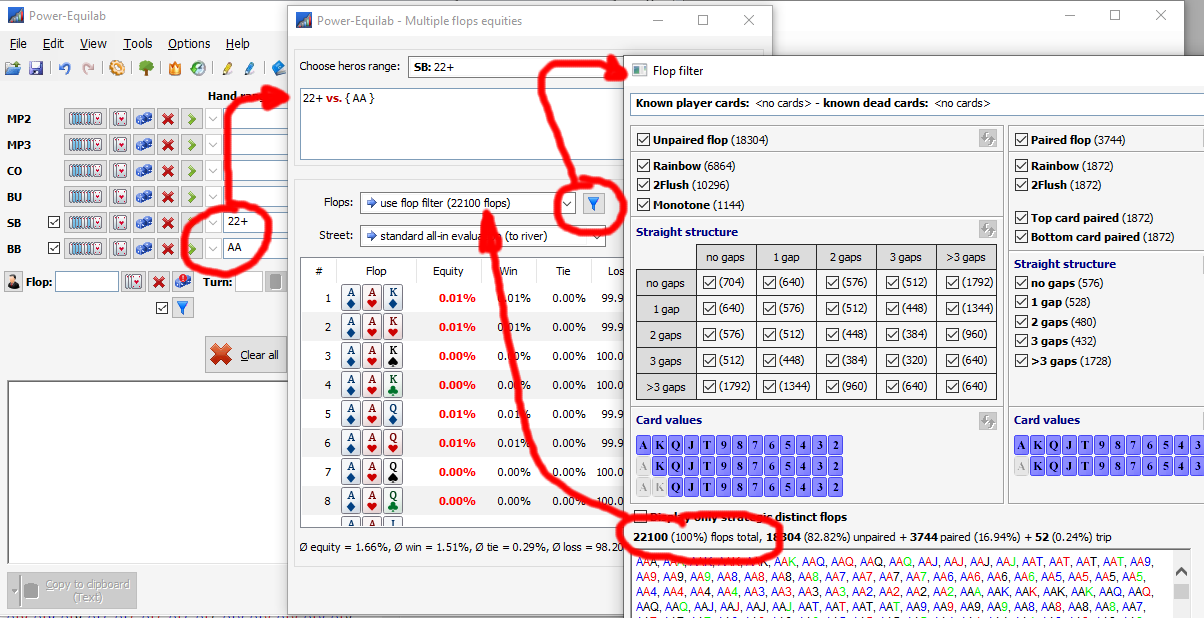Uncheck Bottom card paired checkbox

pos(1021,237)
